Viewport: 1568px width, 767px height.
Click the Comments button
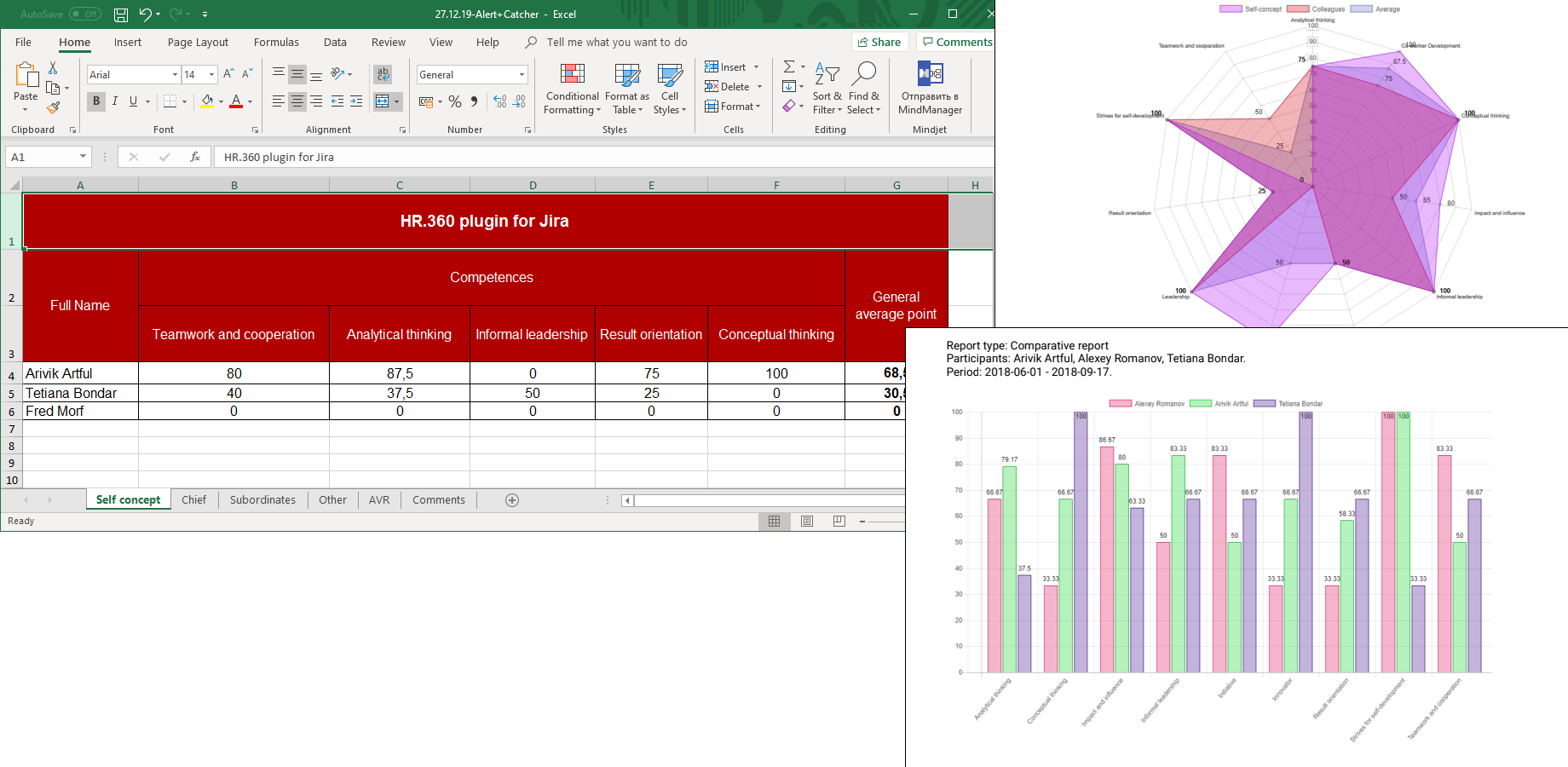click(x=957, y=42)
